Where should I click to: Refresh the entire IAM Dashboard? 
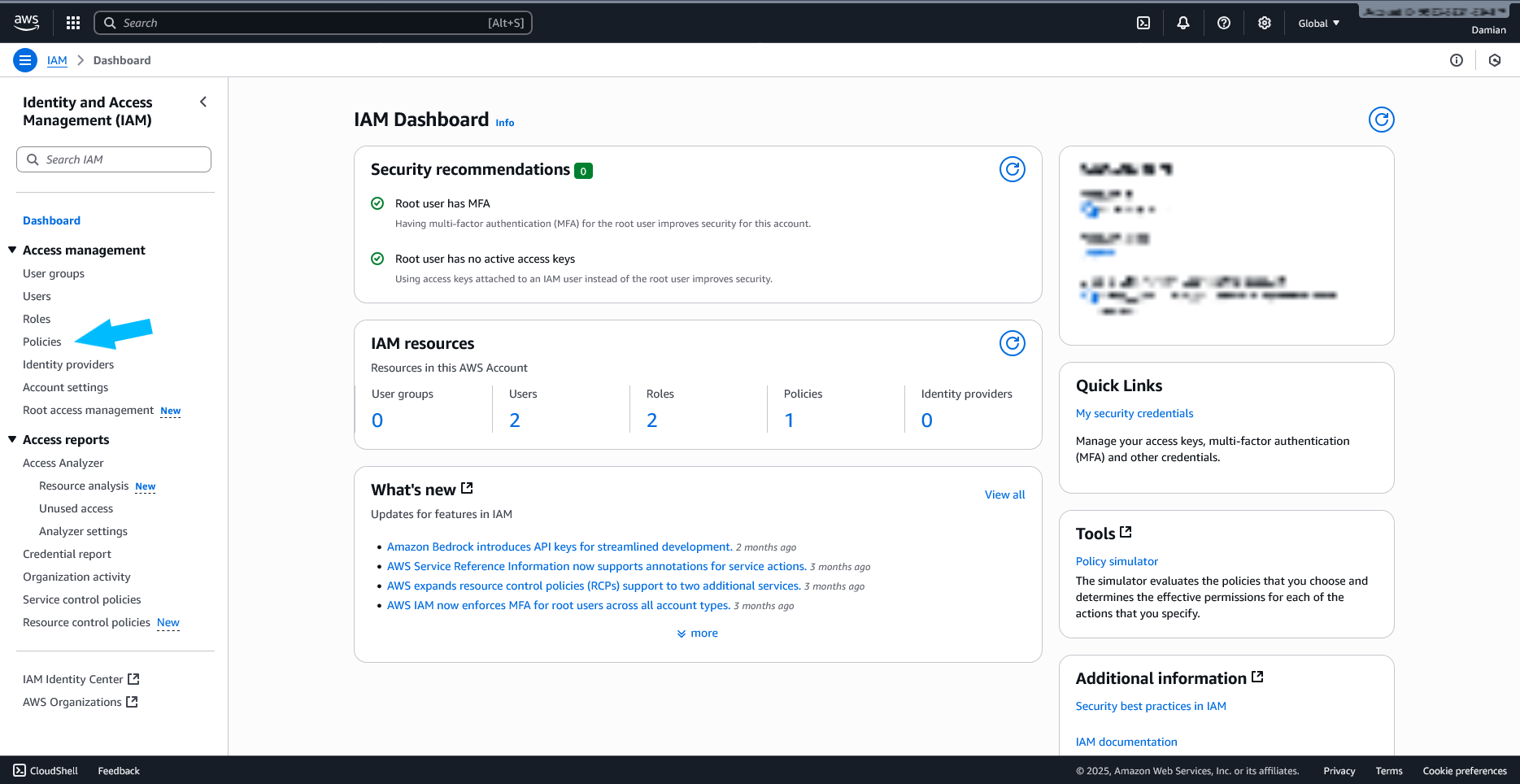click(x=1381, y=120)
